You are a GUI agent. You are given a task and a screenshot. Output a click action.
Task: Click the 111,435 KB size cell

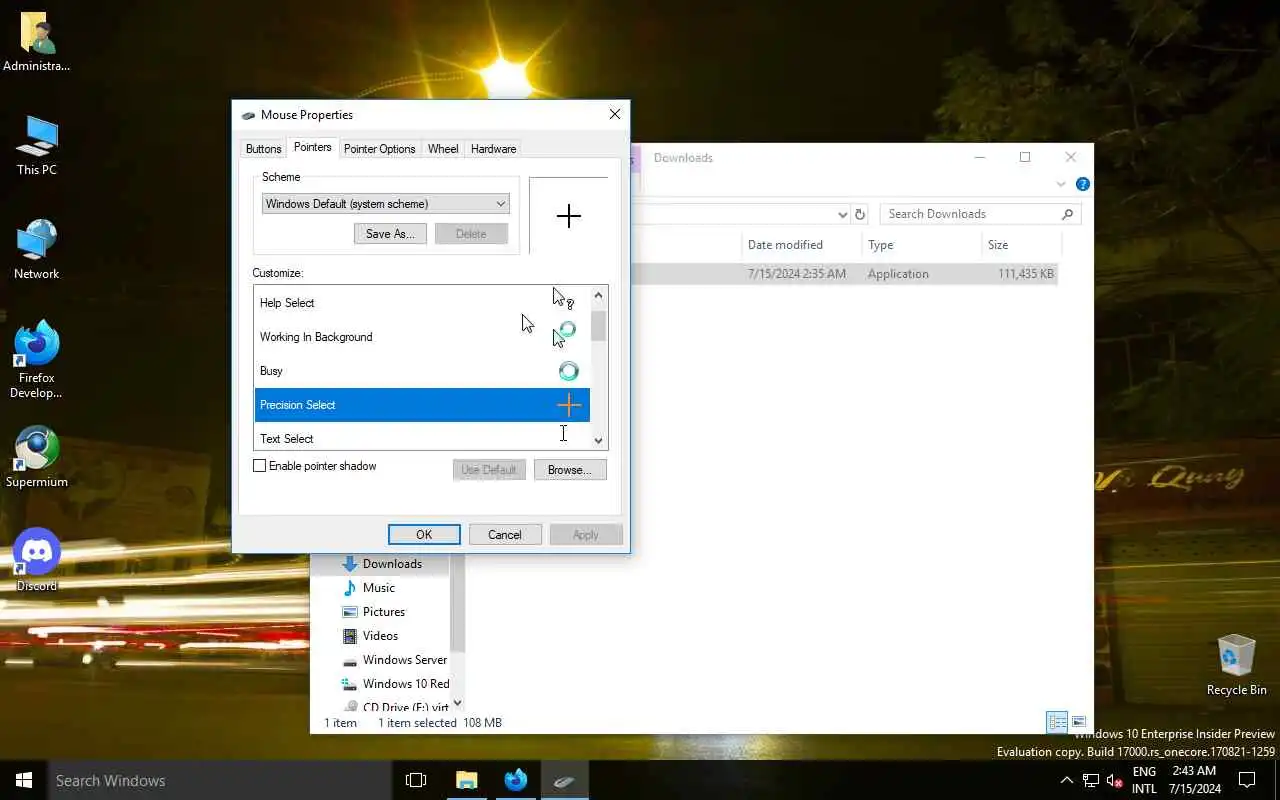pyautogui.click(x=1026, y=274)
